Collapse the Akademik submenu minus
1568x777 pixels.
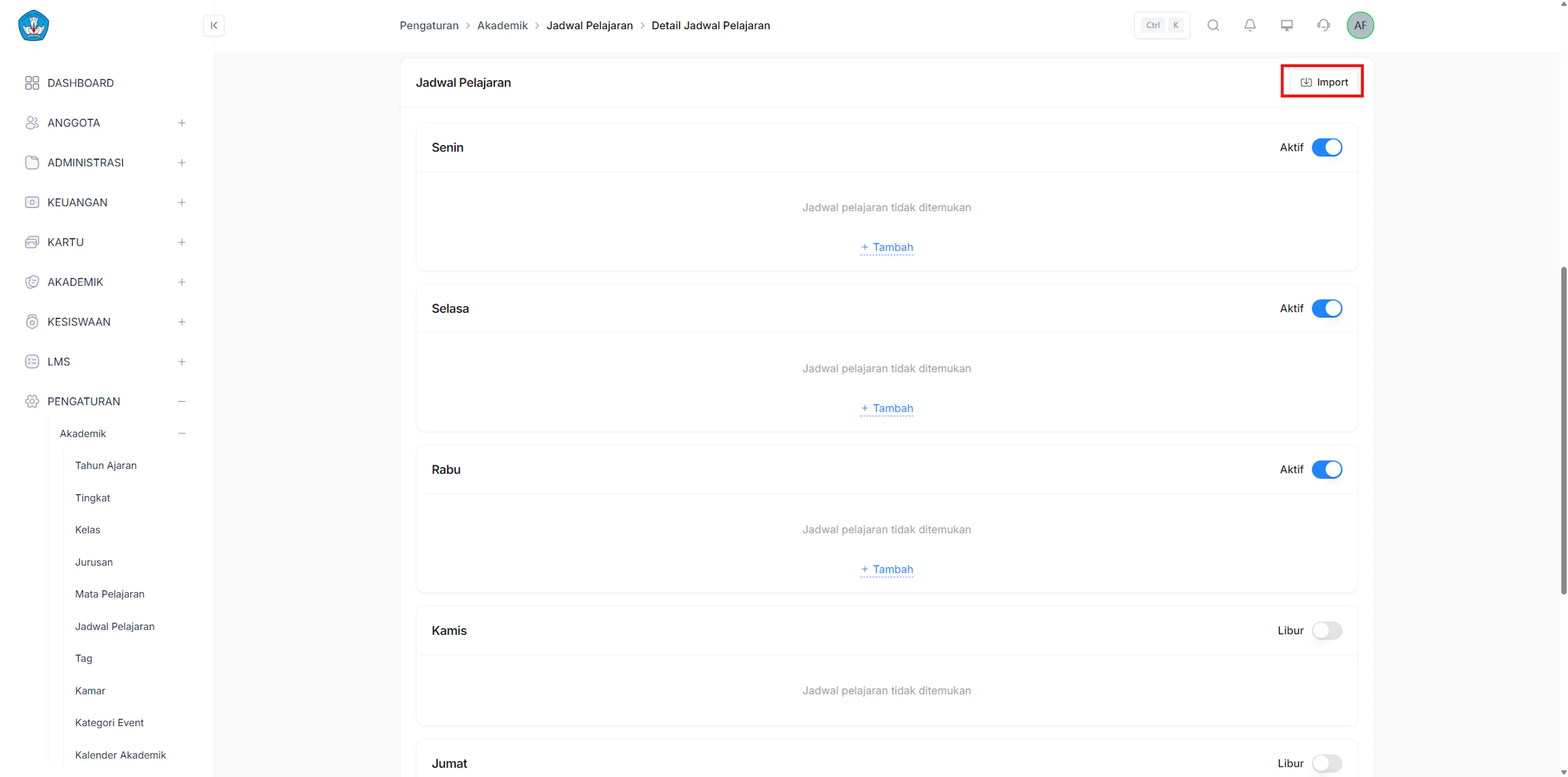[181, 433]
